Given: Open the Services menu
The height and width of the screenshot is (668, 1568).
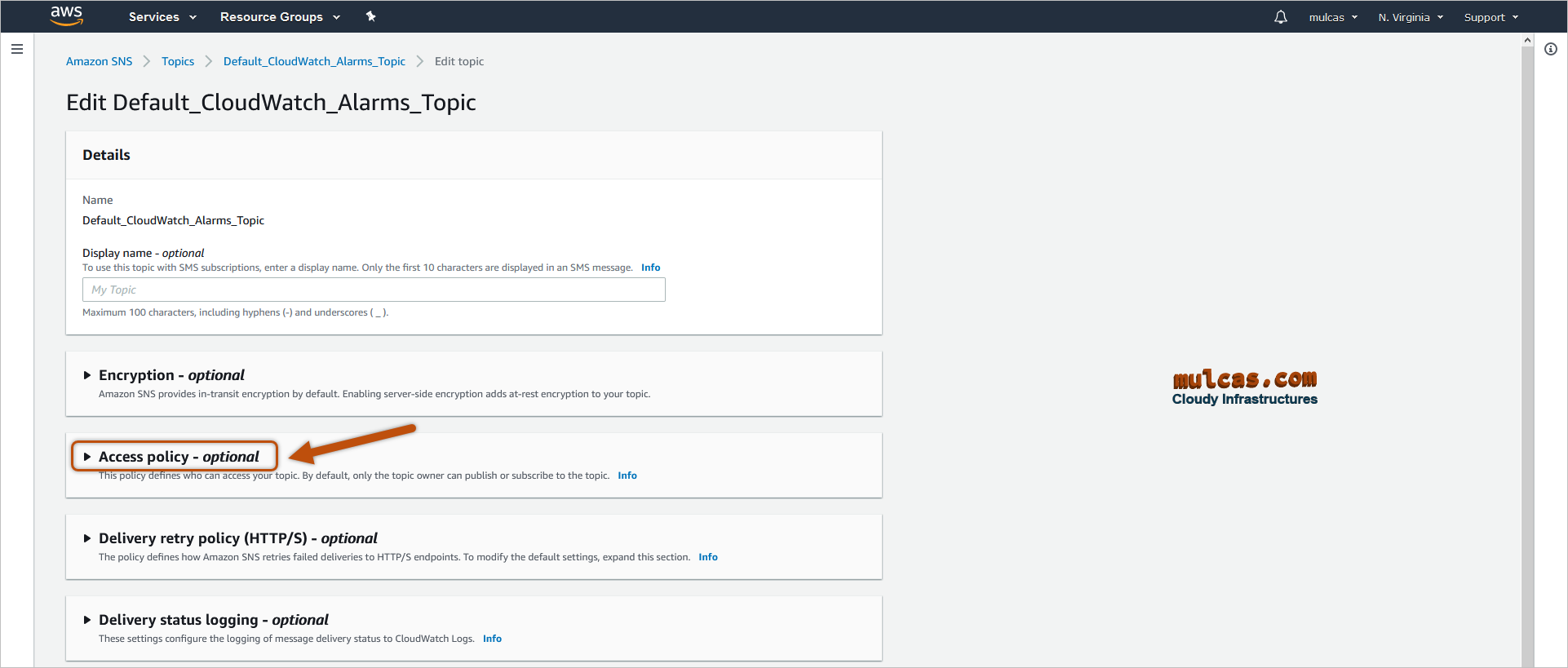Looking at the screenshot, I should click(162, 17).
